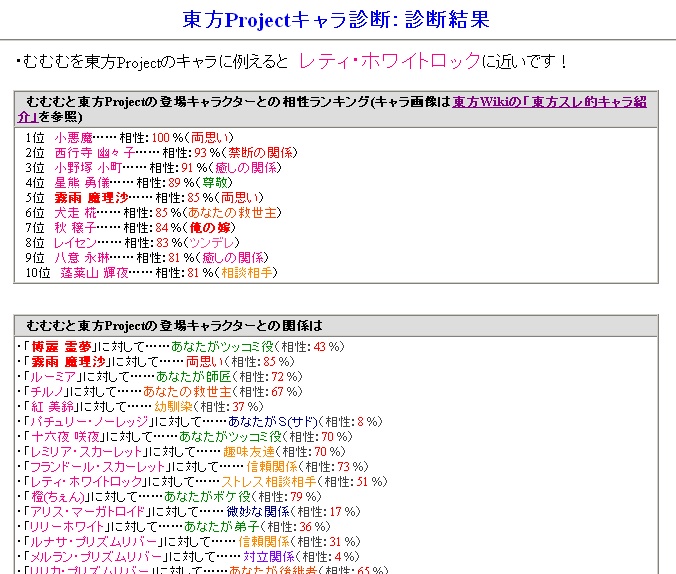Click the ルナサ・プリズムリバー name

tap(93, 542)
